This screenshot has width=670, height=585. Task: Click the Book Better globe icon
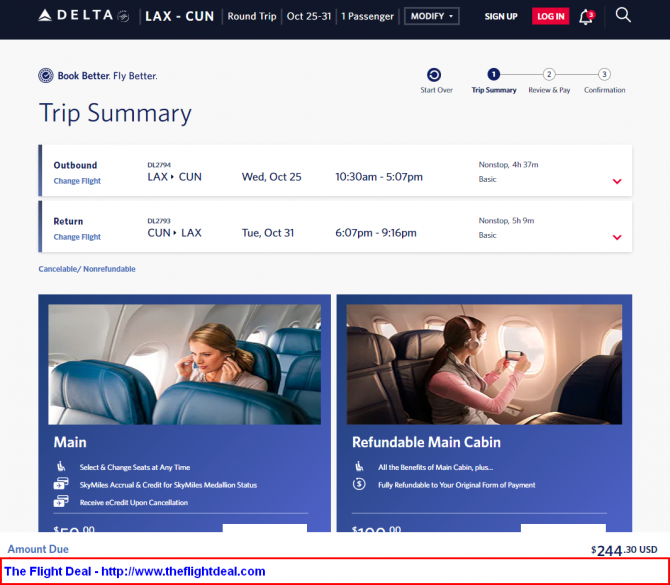pyautogui.click(x=46, y=76)
